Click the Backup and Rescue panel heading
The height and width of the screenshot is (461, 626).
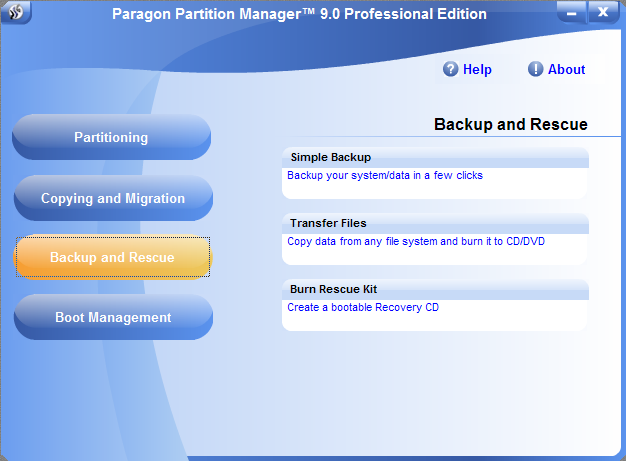pos(510,125)
